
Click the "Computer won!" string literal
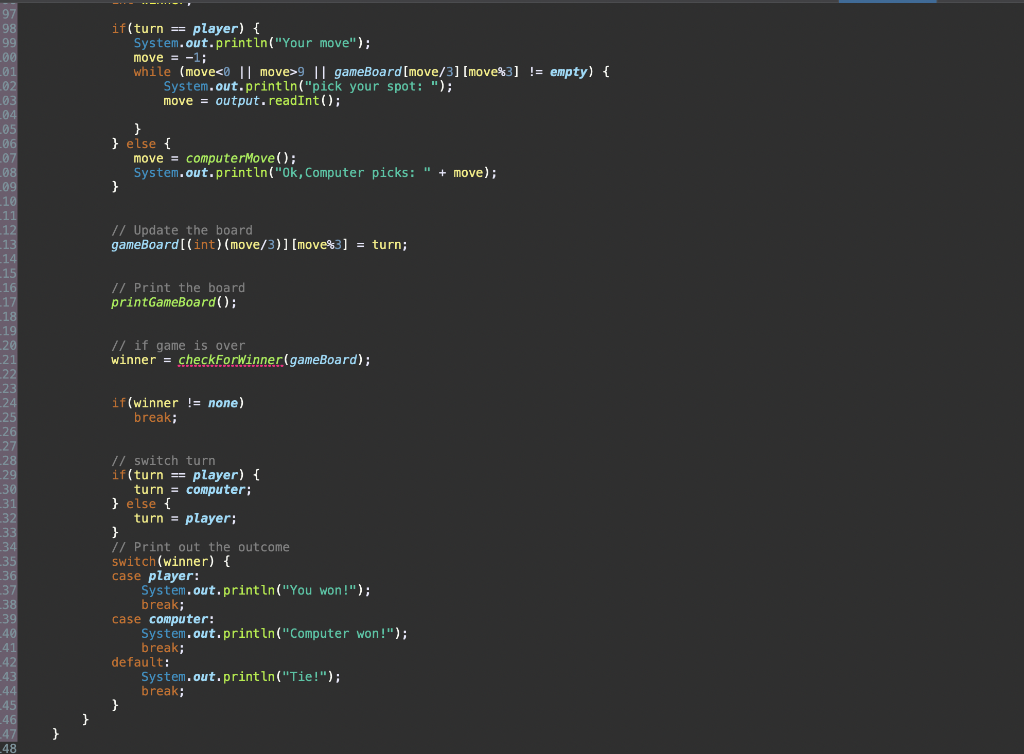pyautogui.click(x=338, y=633)
